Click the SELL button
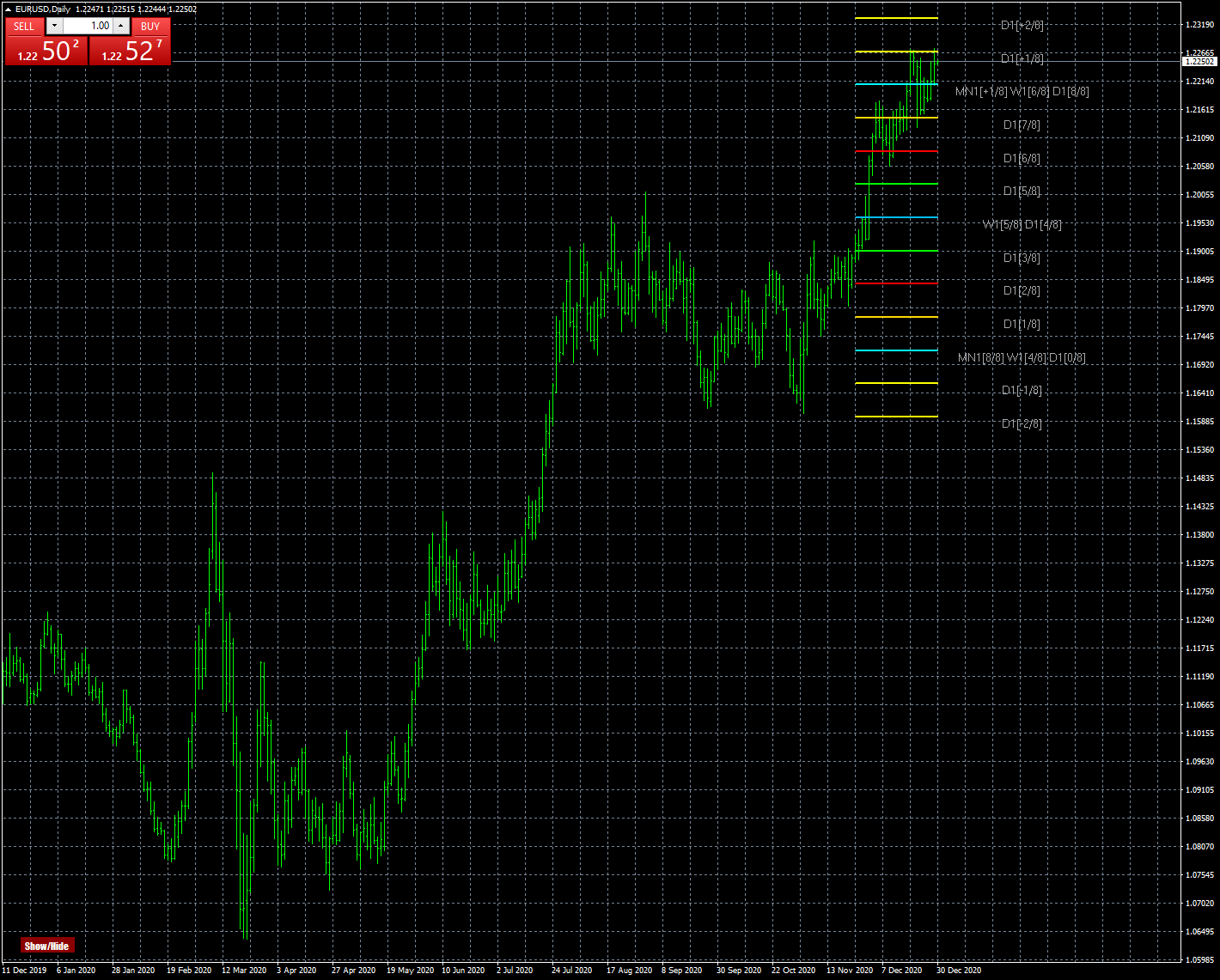The width and height of the screenshot is (1220, 980). 24,27
